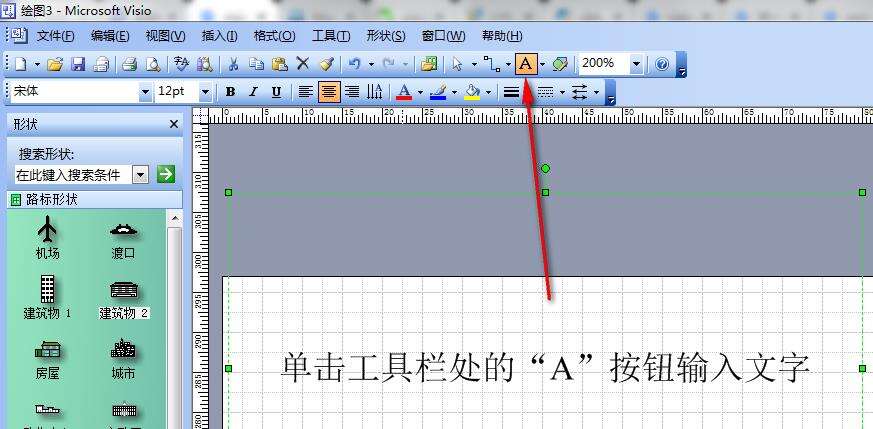
Task: Toggle Underline formatting
Action: click(x=277, y=92)
